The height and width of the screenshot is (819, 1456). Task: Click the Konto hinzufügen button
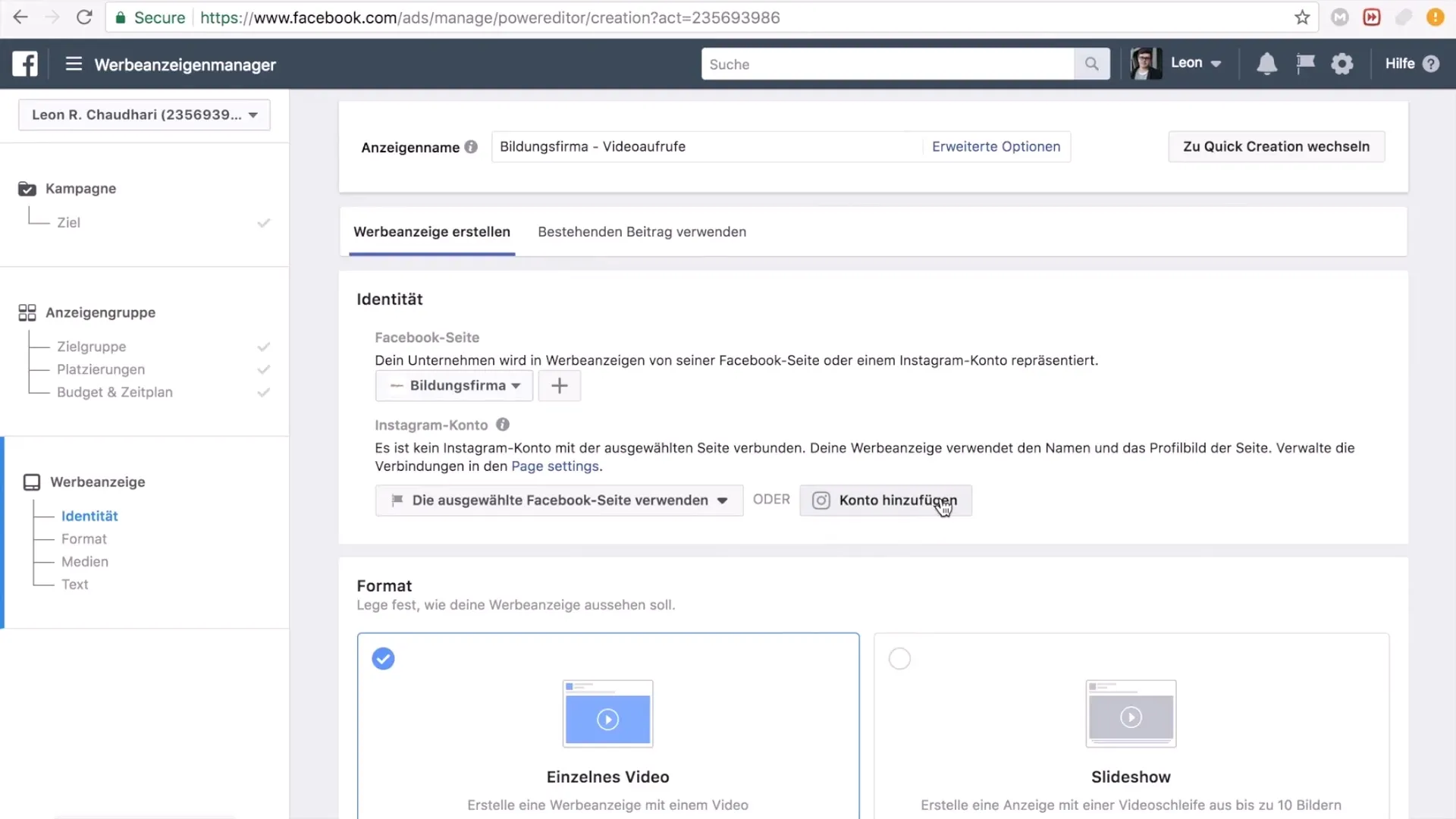(886, 500)
